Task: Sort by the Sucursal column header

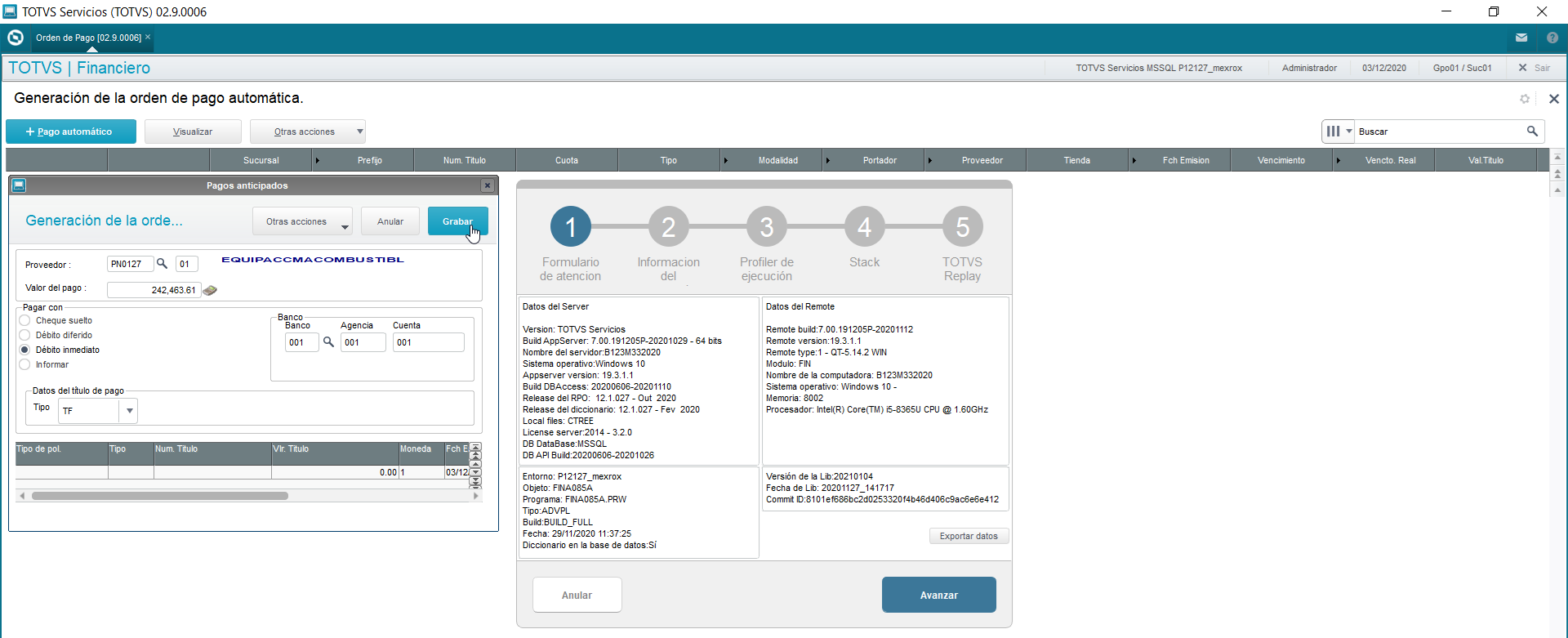Action: coord(261,160)
